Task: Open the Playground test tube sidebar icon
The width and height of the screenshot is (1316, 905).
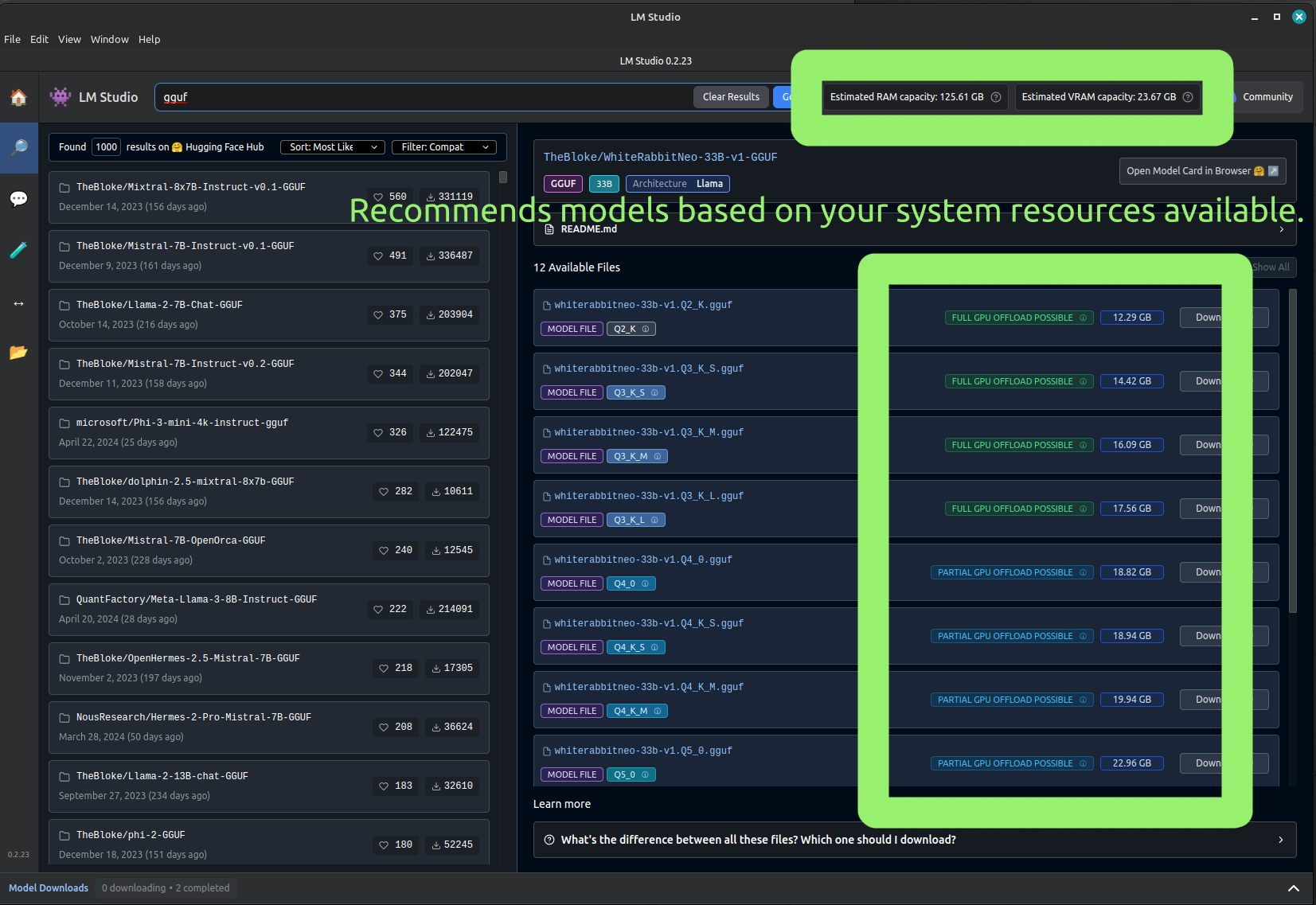Action: (18, 250)
